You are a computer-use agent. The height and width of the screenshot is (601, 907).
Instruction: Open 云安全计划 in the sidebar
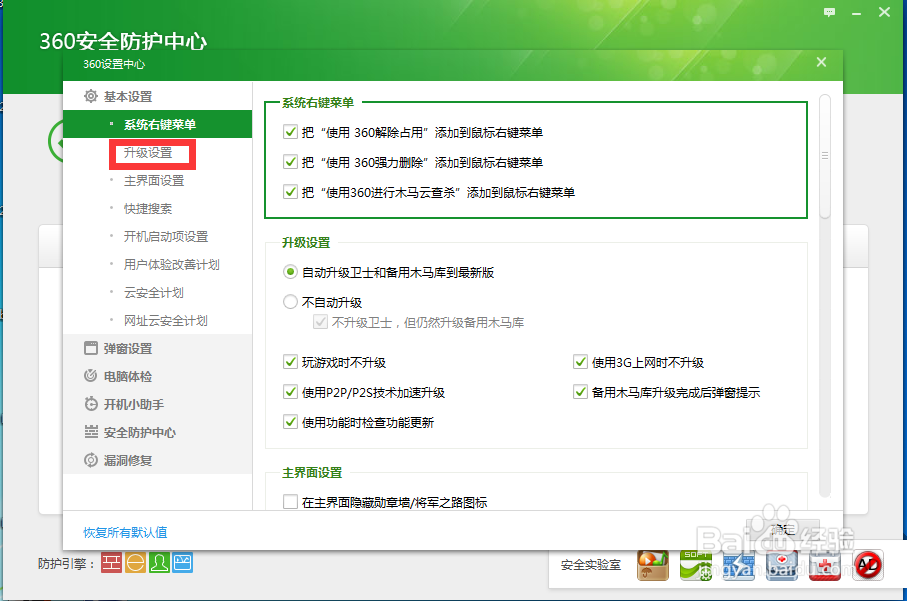pyautogui.click(x=154, y=293)
